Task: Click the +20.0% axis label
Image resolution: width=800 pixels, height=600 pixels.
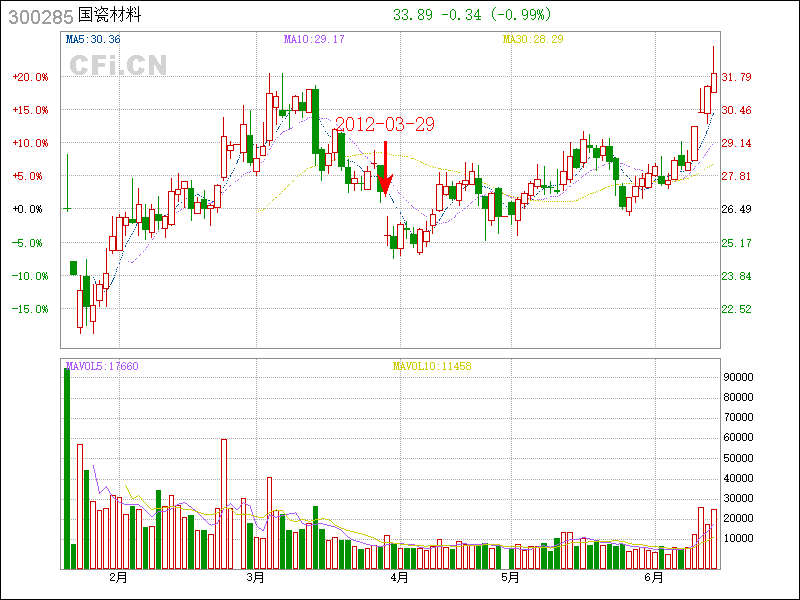Action: (x=30, y=77)
